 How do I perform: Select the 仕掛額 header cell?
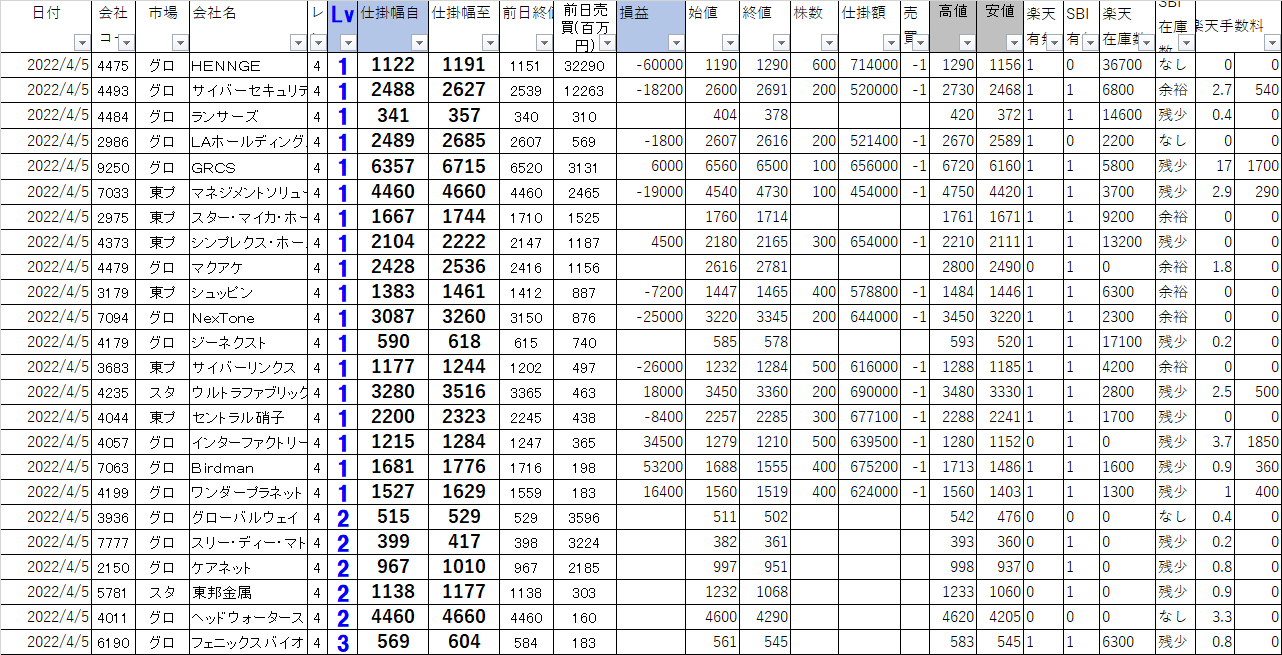coord(870,27)
